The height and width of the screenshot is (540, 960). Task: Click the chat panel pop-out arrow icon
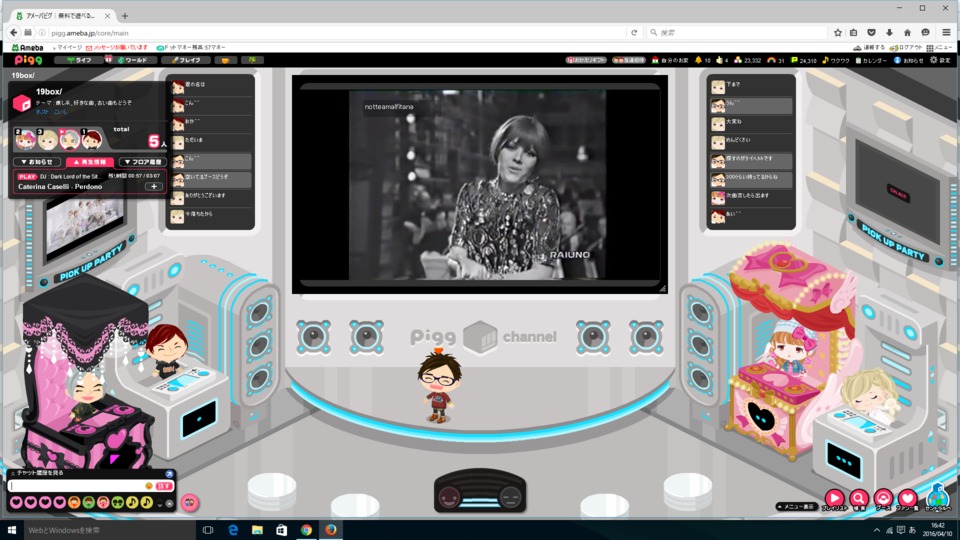tap(169, 473)
